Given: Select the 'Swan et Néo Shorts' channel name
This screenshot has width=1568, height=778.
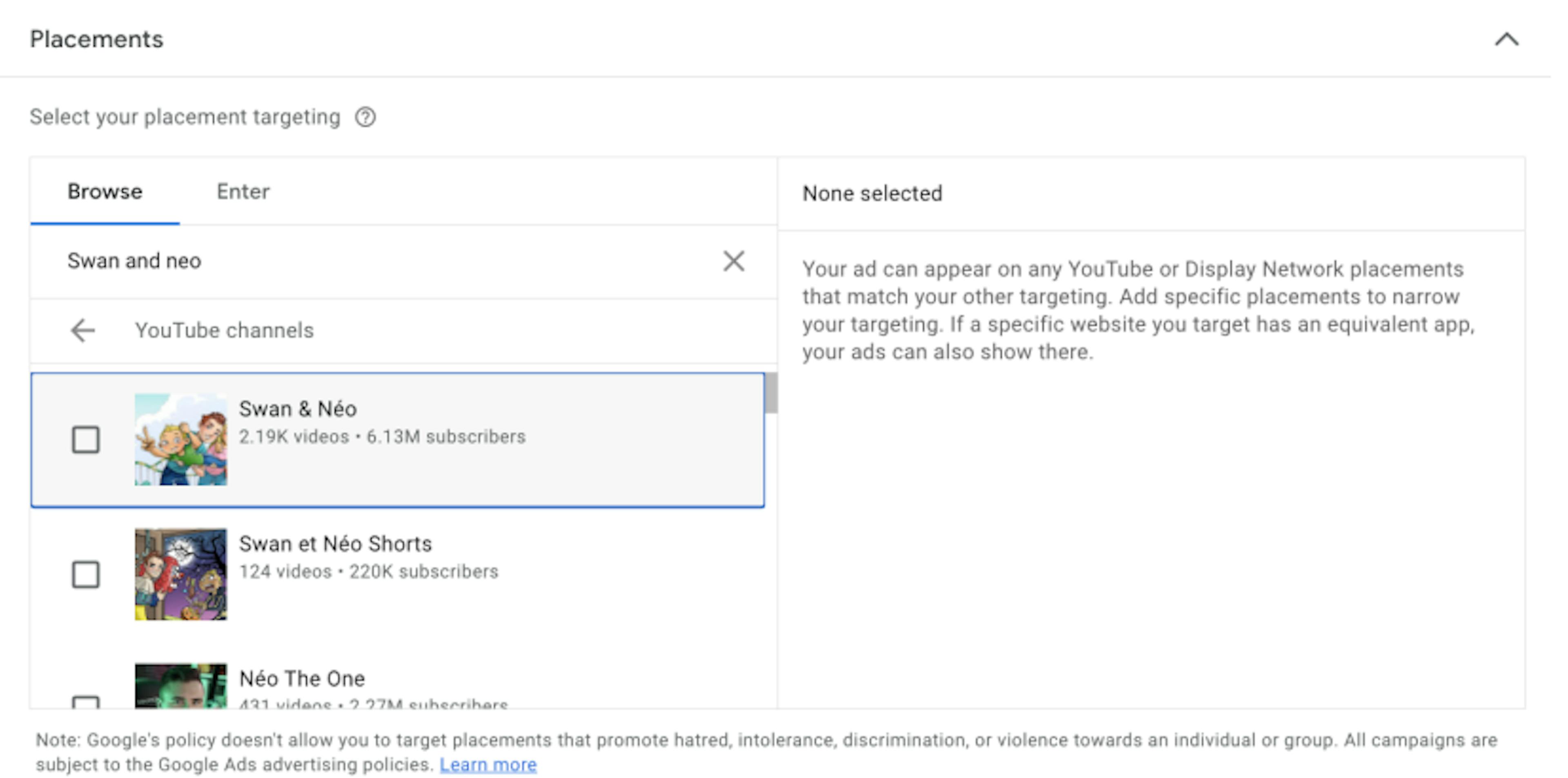Looking at the screenshot, I should point(335,544).
